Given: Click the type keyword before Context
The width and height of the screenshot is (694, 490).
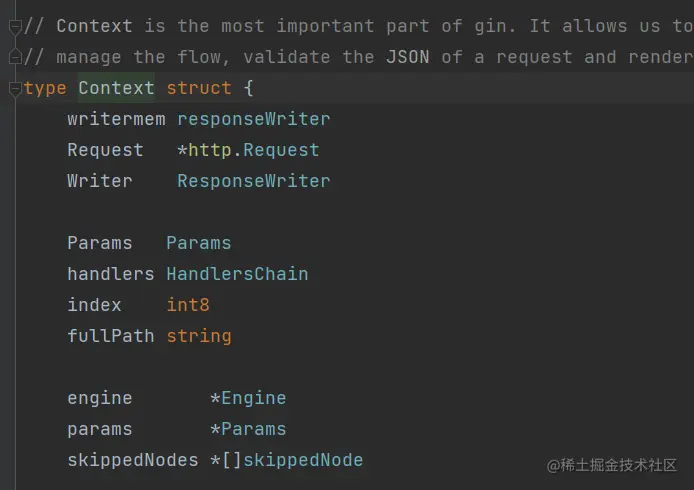Looking at the screenshot, I should click(x=45, y=88).
